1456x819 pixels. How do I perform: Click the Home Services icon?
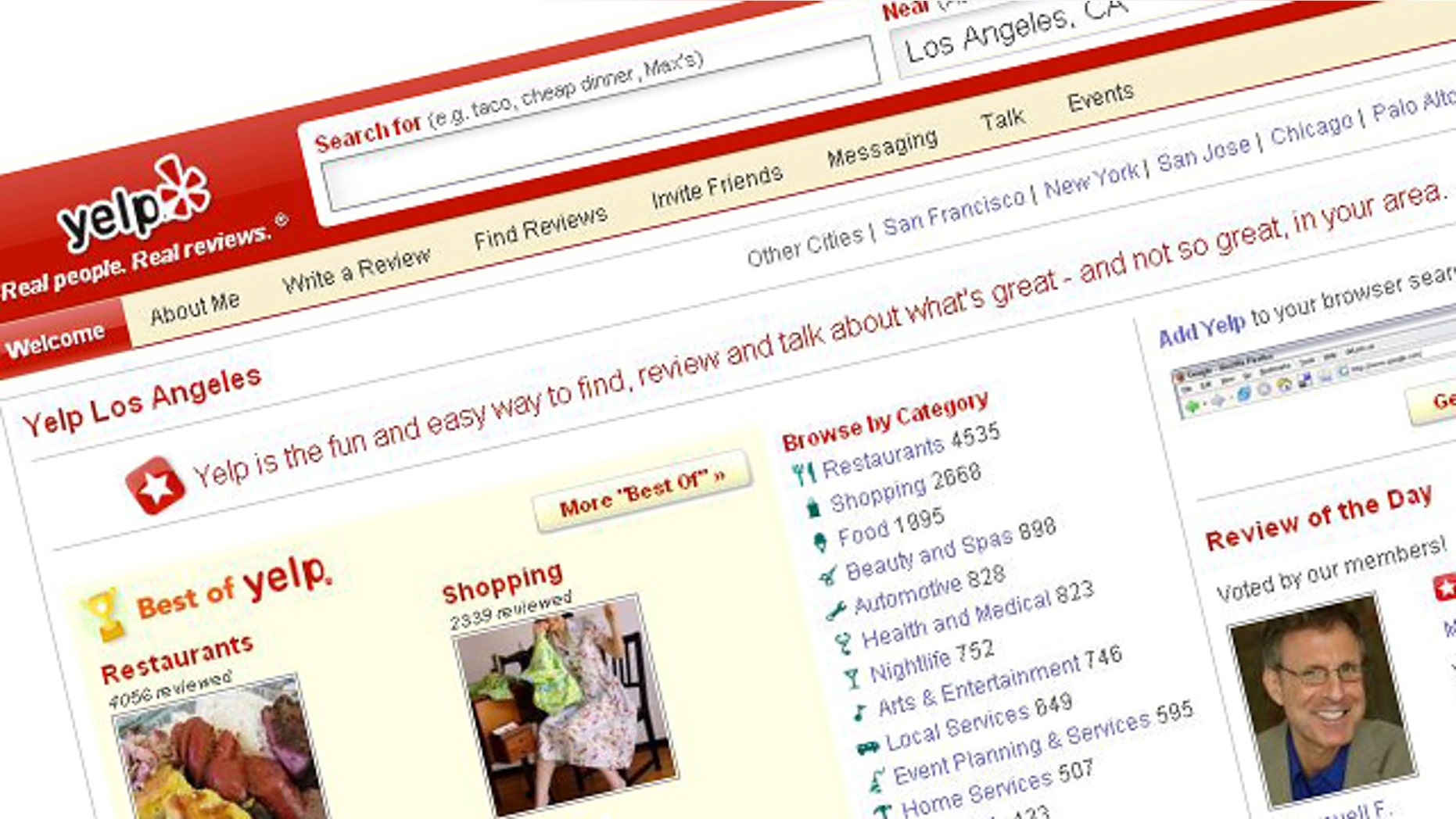[883, 810]
